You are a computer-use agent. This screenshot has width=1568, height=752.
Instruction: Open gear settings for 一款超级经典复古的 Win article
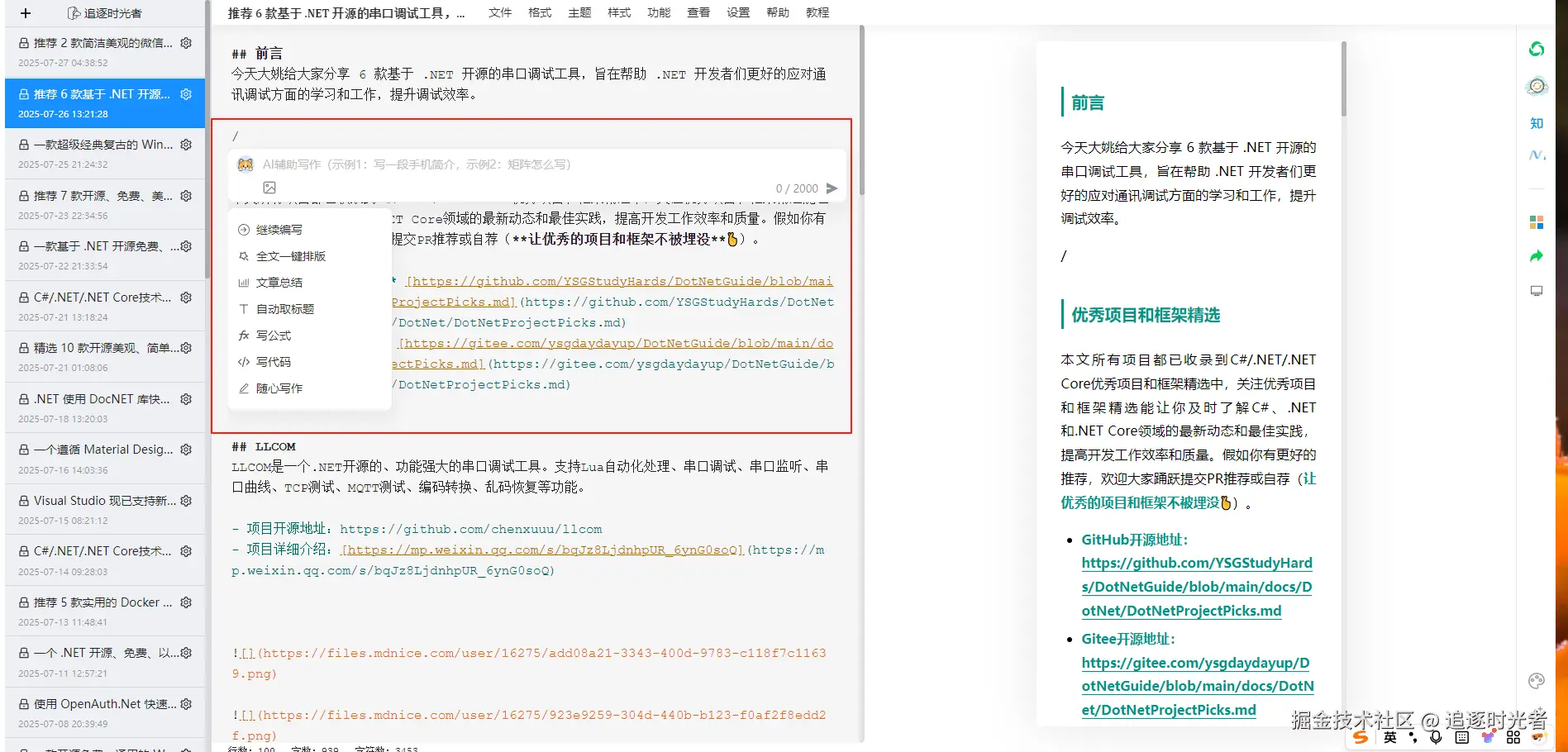pyautogui.click(x=186, y=145)
